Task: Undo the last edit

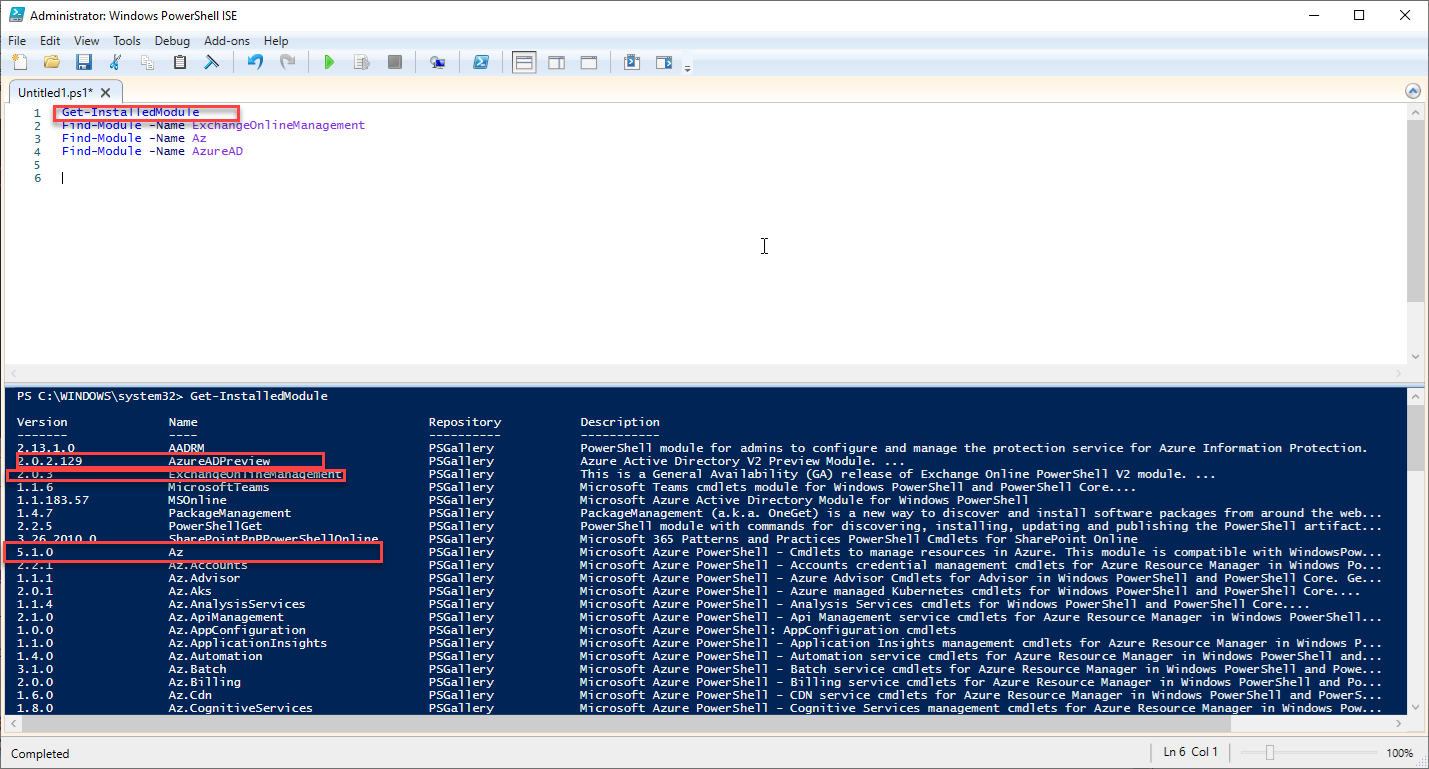Action: point(255,63)
